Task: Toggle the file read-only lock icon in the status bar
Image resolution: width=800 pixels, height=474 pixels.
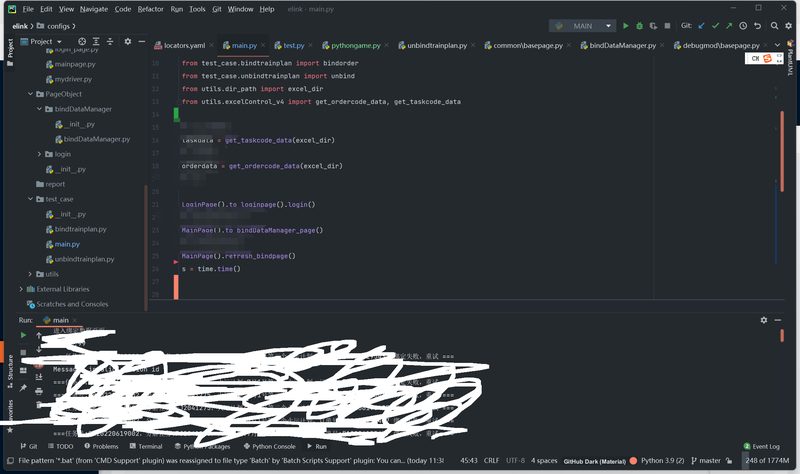Action: [729, 461]
